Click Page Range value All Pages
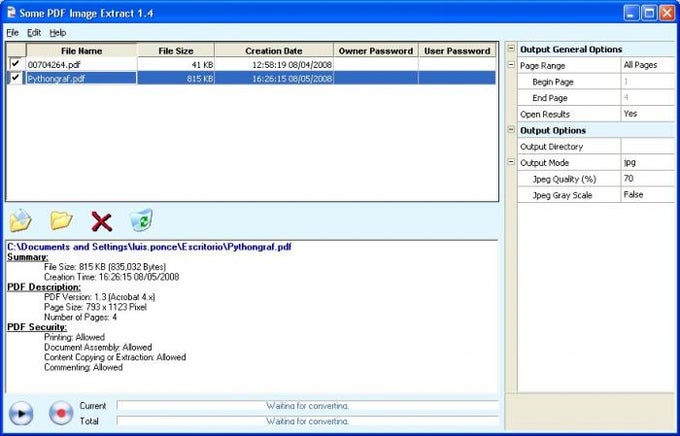680x436 pixels. coord(648,65)
